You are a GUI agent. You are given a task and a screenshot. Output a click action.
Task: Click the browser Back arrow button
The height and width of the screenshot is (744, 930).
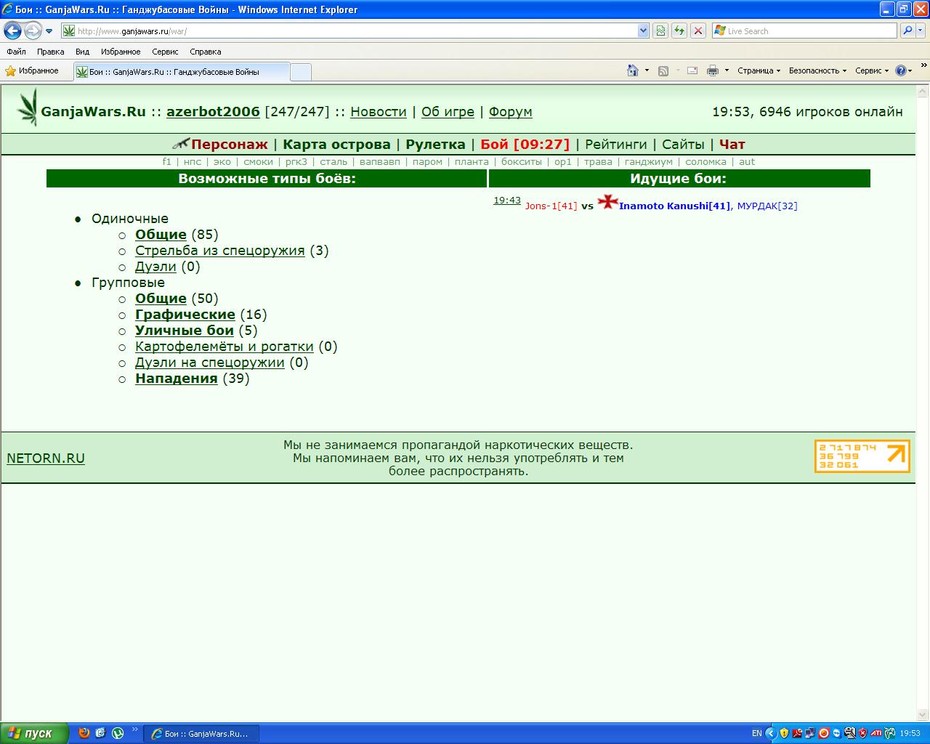(x=13, y=30)
